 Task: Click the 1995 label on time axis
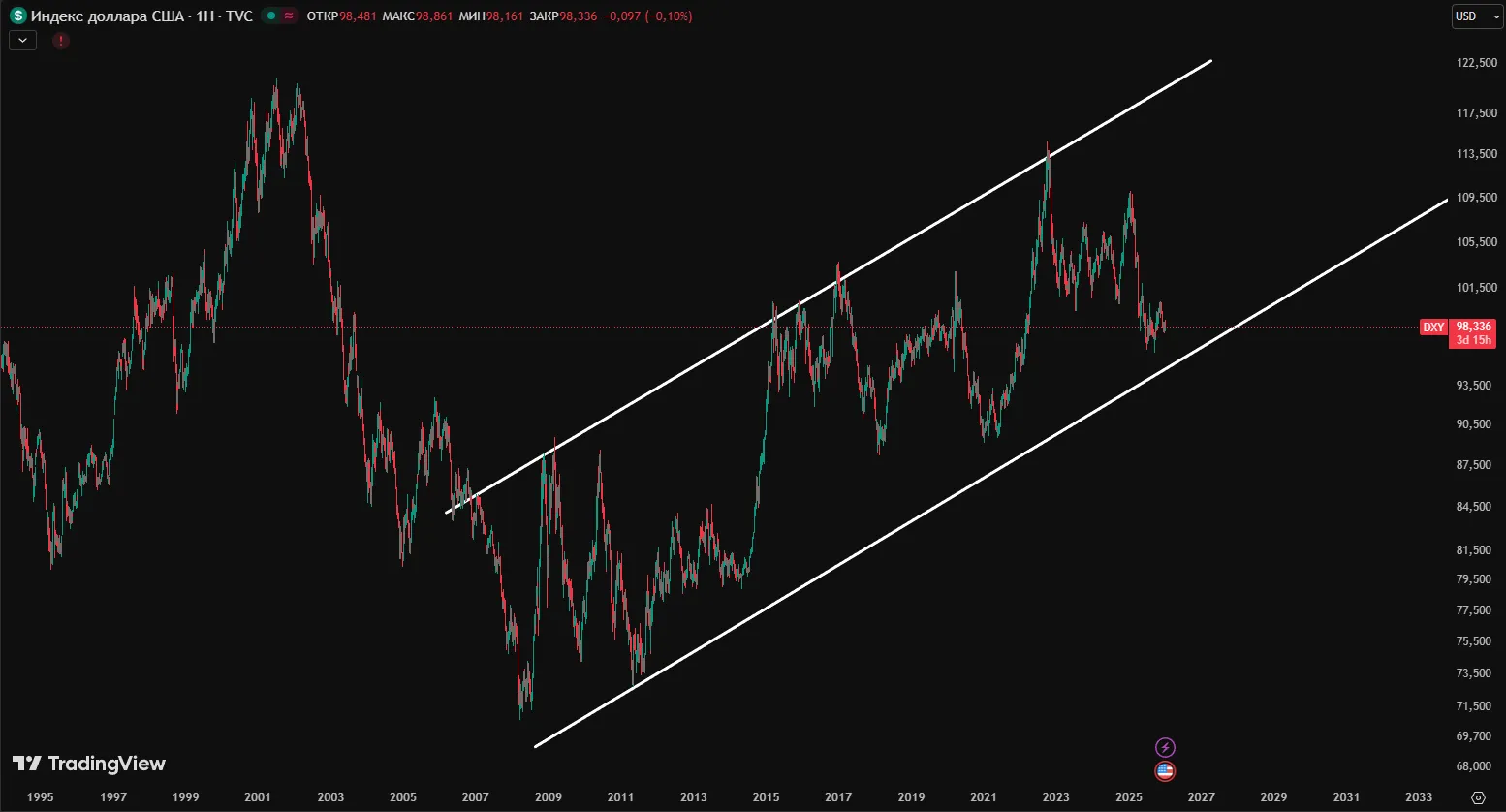pyautogui.click(x=41, y=797)
